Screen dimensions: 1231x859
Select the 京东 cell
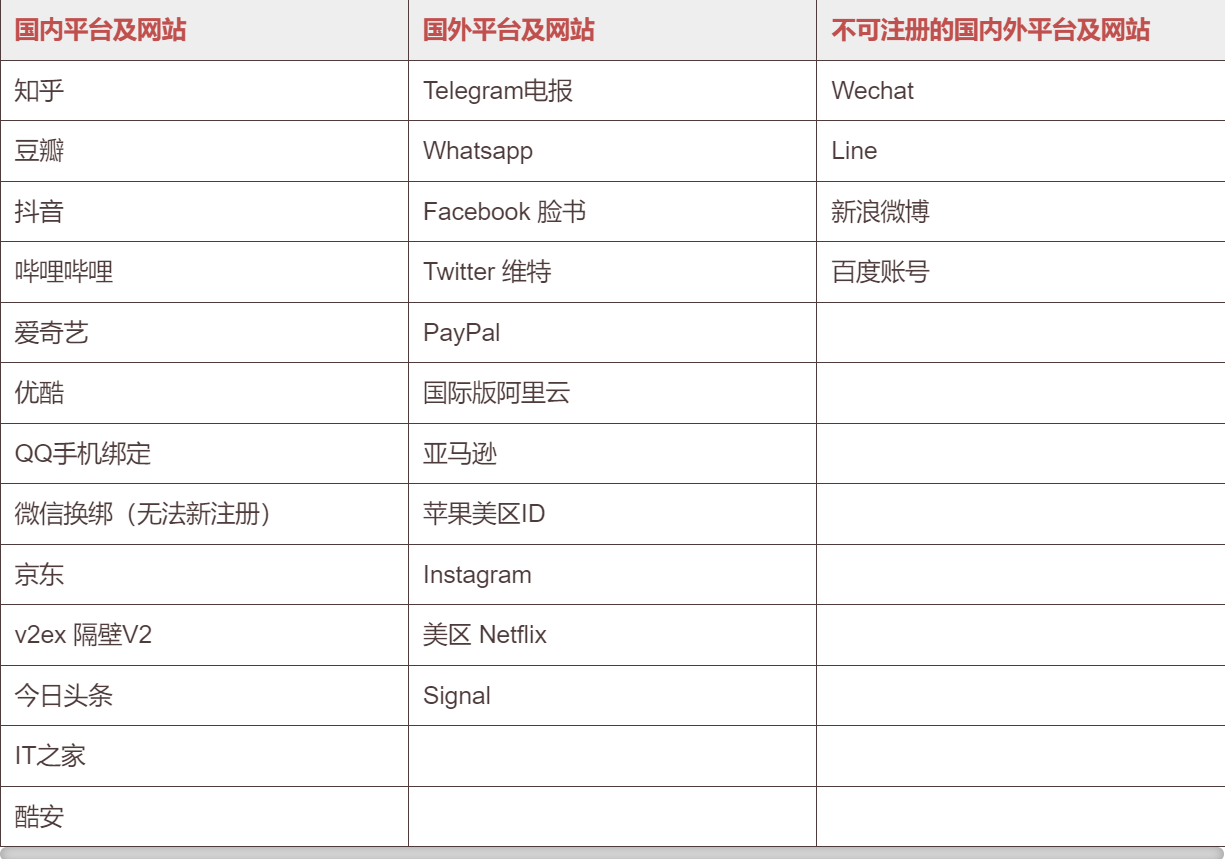[204, 575]
